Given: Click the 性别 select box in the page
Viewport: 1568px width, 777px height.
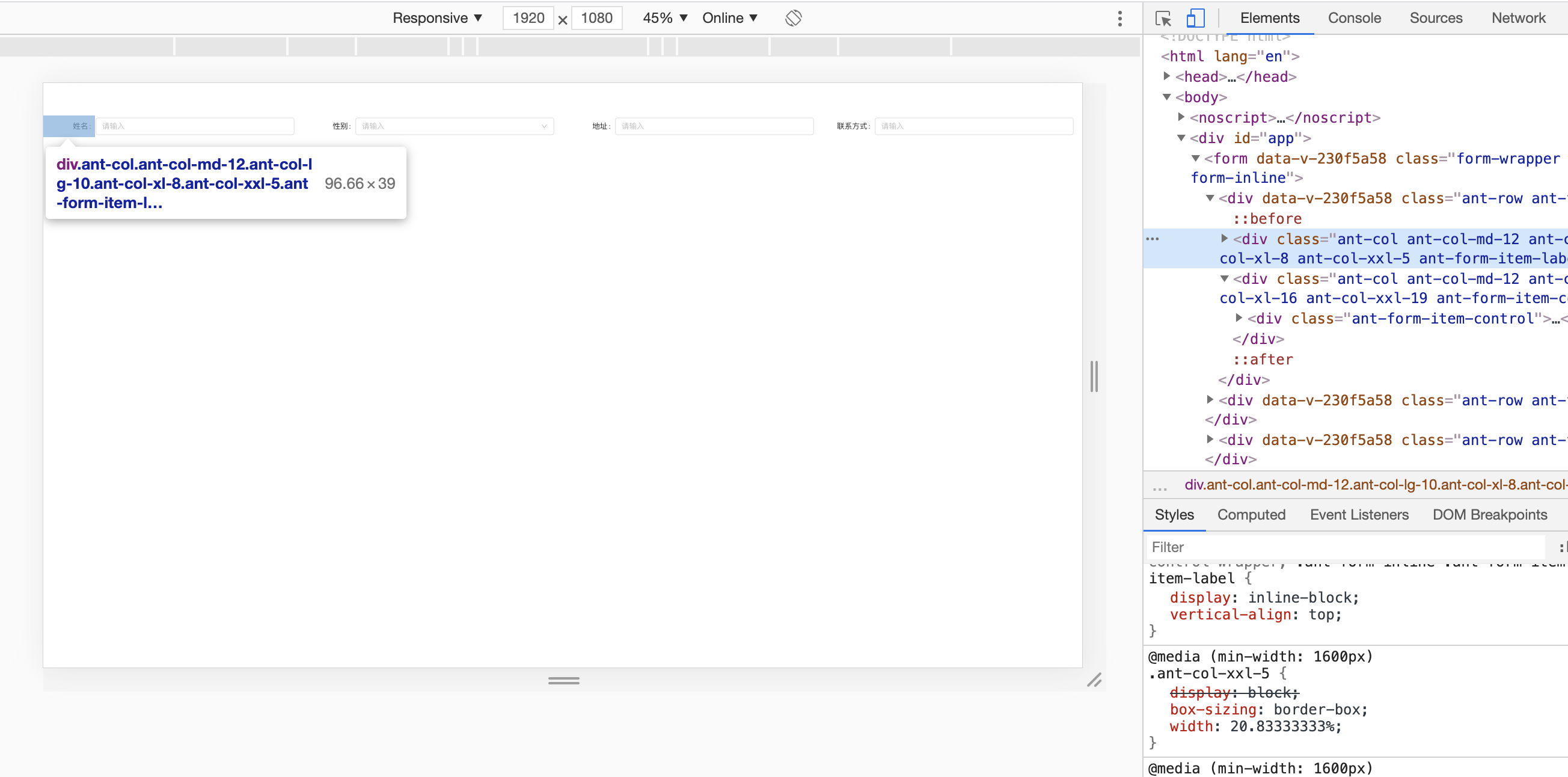Looking at the screenshot, I should point(454,126).
